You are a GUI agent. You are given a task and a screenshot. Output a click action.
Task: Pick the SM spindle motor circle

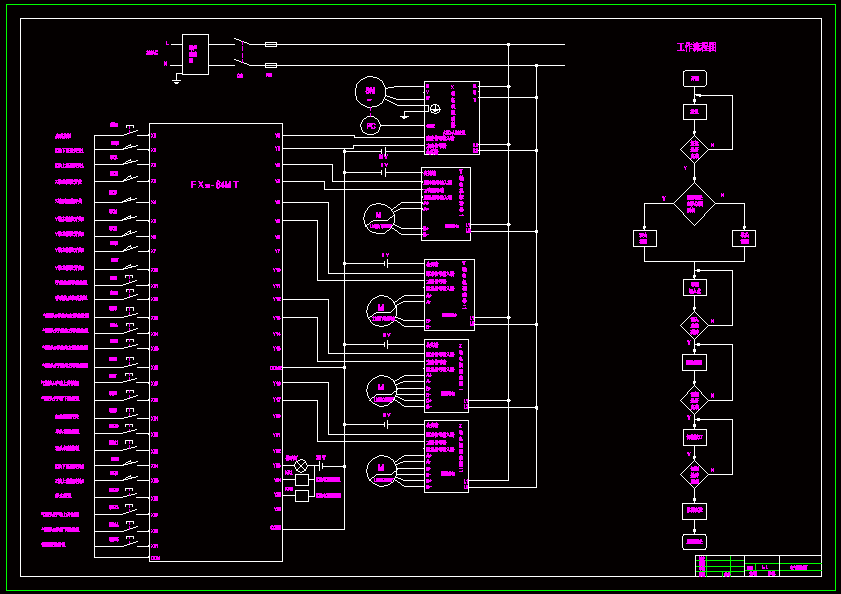click(x=370, y=92)
